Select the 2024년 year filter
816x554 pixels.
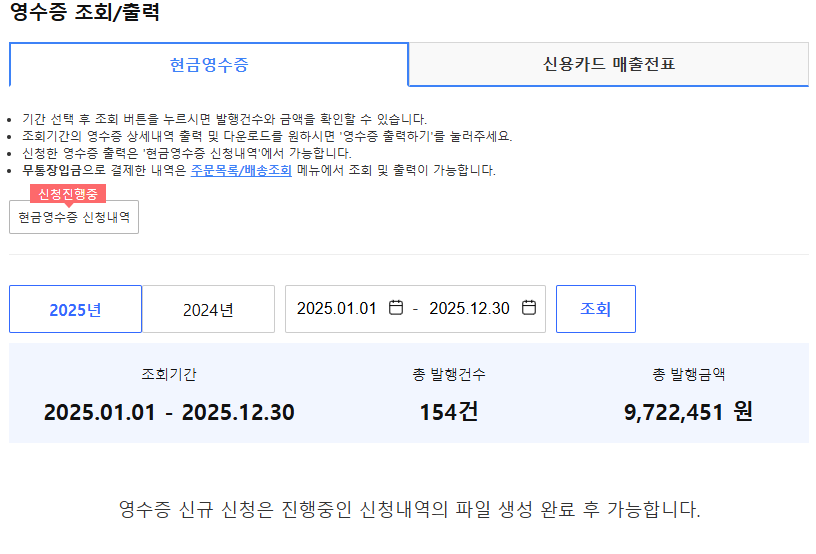(x=208, y=309)
